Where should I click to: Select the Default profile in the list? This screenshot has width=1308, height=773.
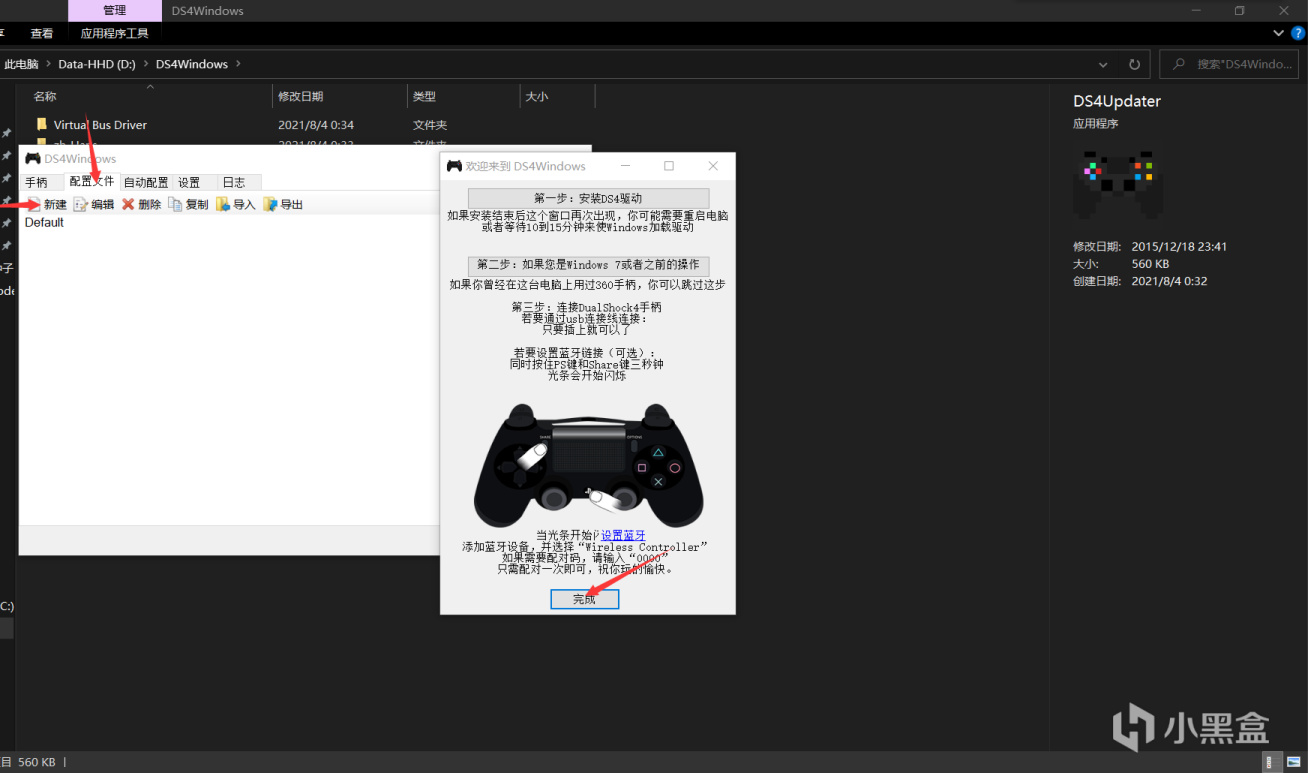tap(44, 223)
